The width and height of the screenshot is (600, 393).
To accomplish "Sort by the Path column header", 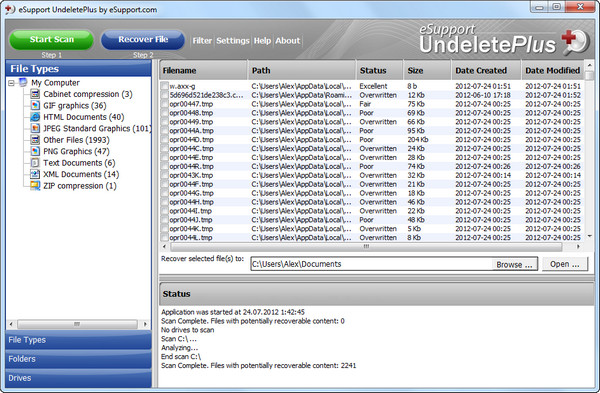I will 302,70.
